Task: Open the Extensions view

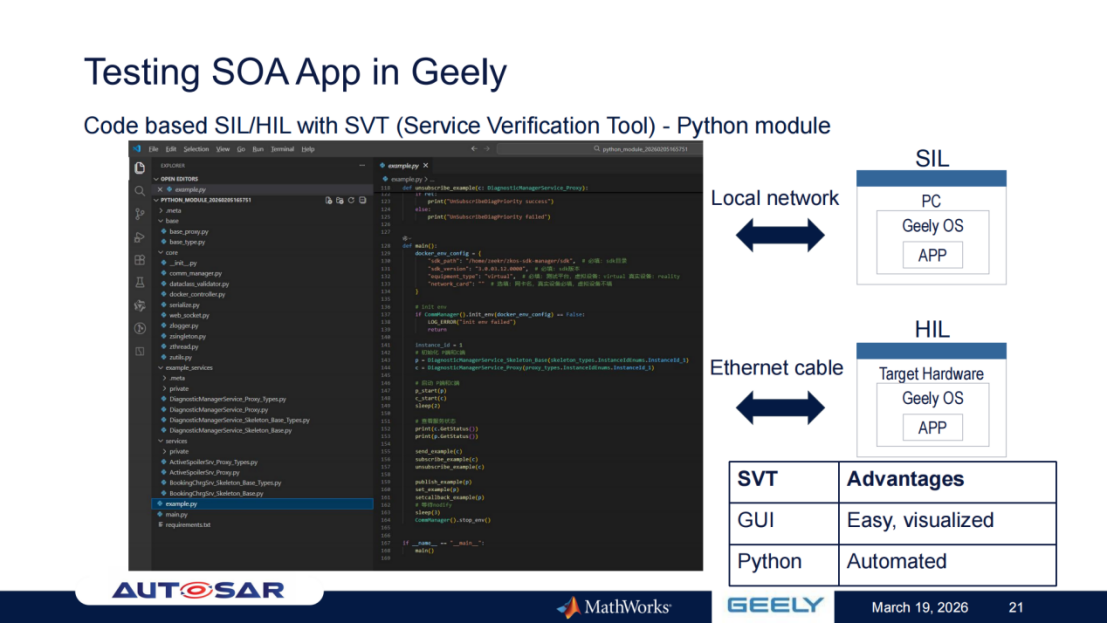Action: pyautogui.click(x=140, y=260)
